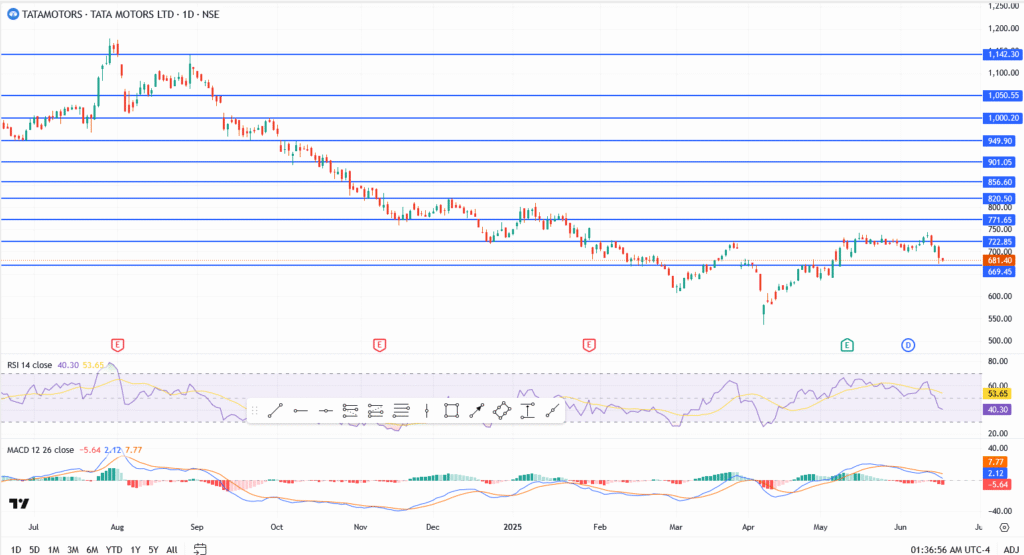Select the 722.85 horizontal line price label
Viewport: 1024px width, 555px height.
(x=999, y=242)
